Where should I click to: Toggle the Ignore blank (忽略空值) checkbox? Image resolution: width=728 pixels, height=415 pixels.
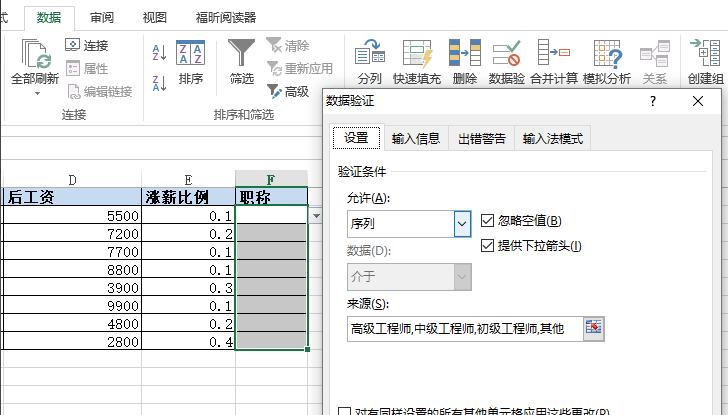tap(488, 220)
